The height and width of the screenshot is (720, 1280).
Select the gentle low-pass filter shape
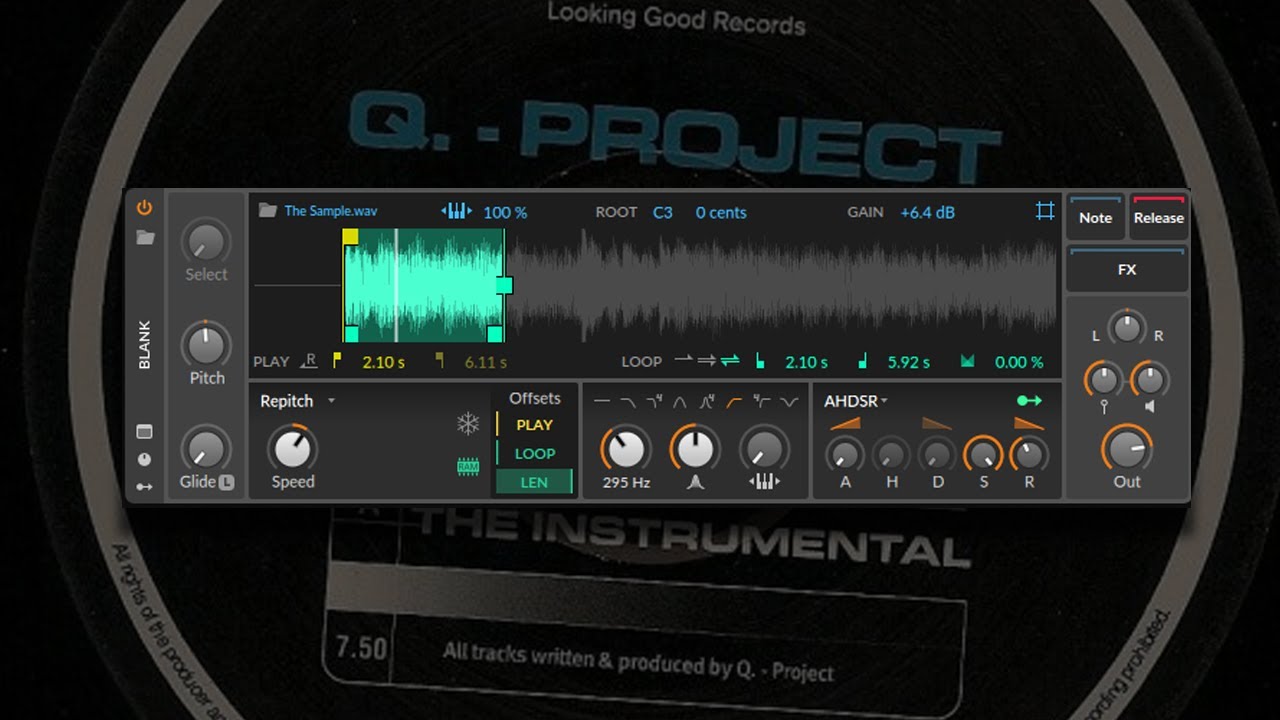point(628,402)
